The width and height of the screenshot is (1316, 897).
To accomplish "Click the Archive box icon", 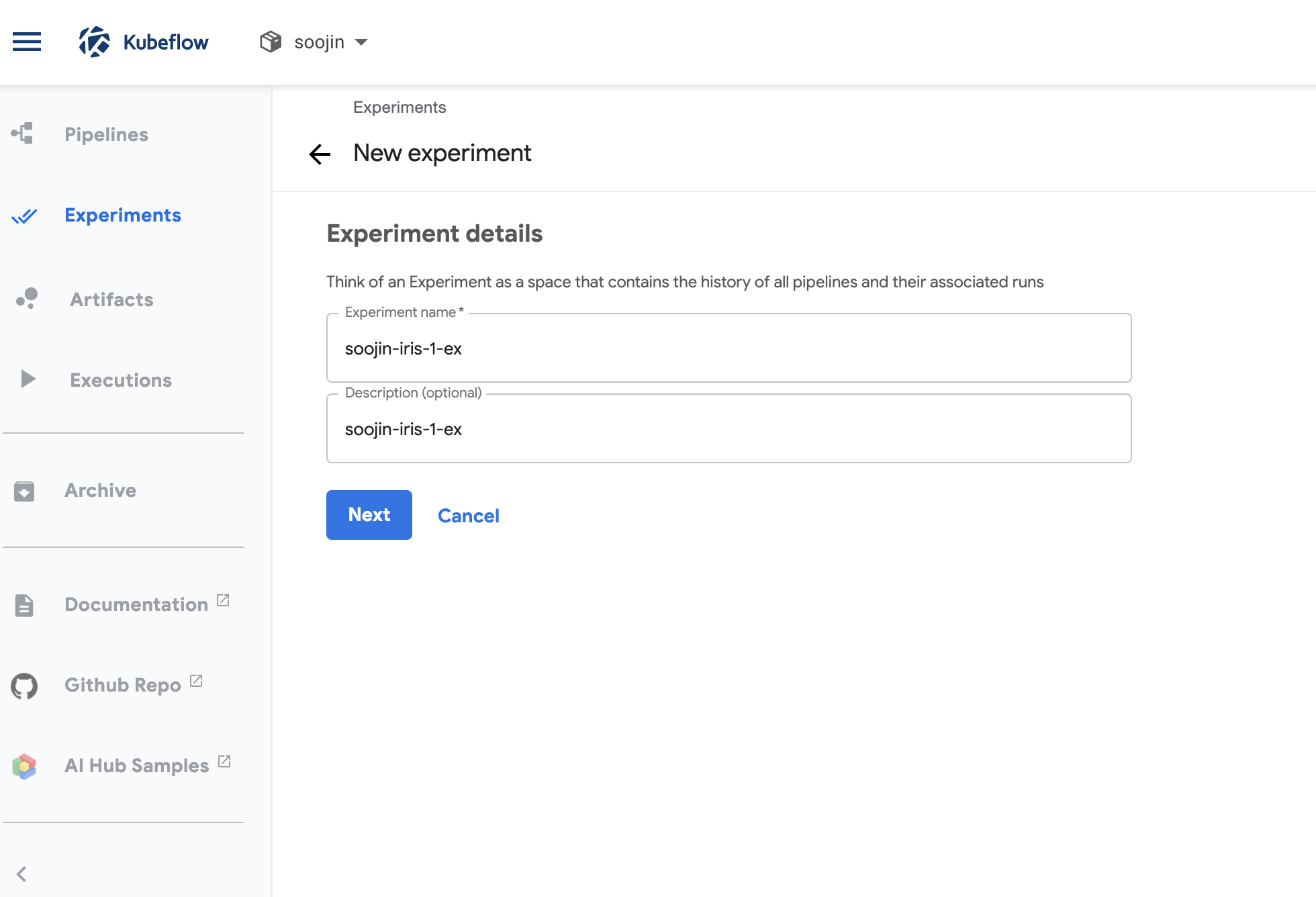I will click(x=24, y=491).
